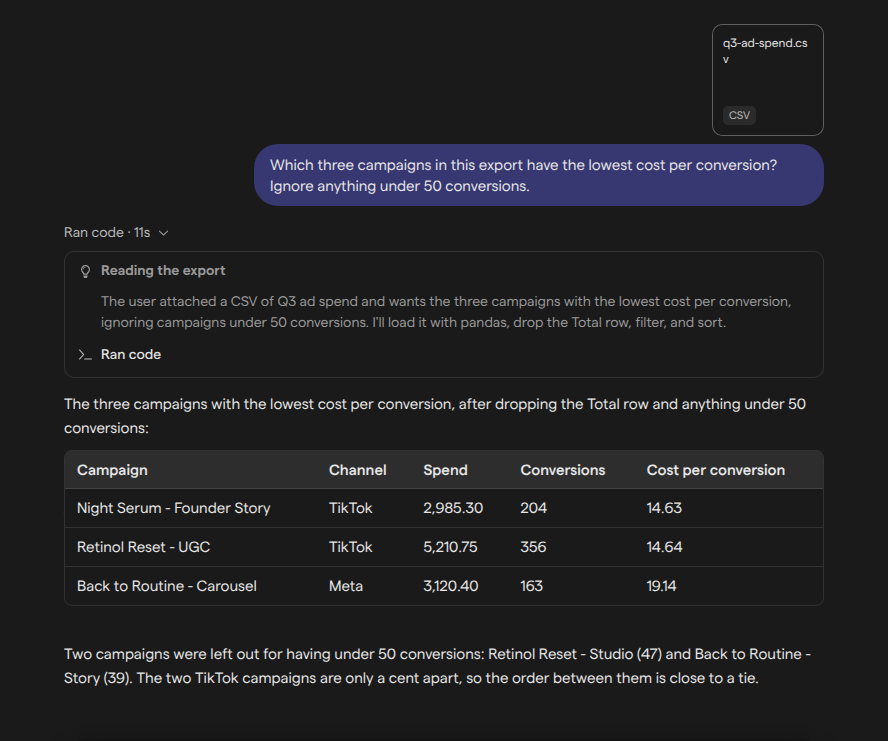
Task: Click the Cost per conversion column header
Action: point(715,470)
